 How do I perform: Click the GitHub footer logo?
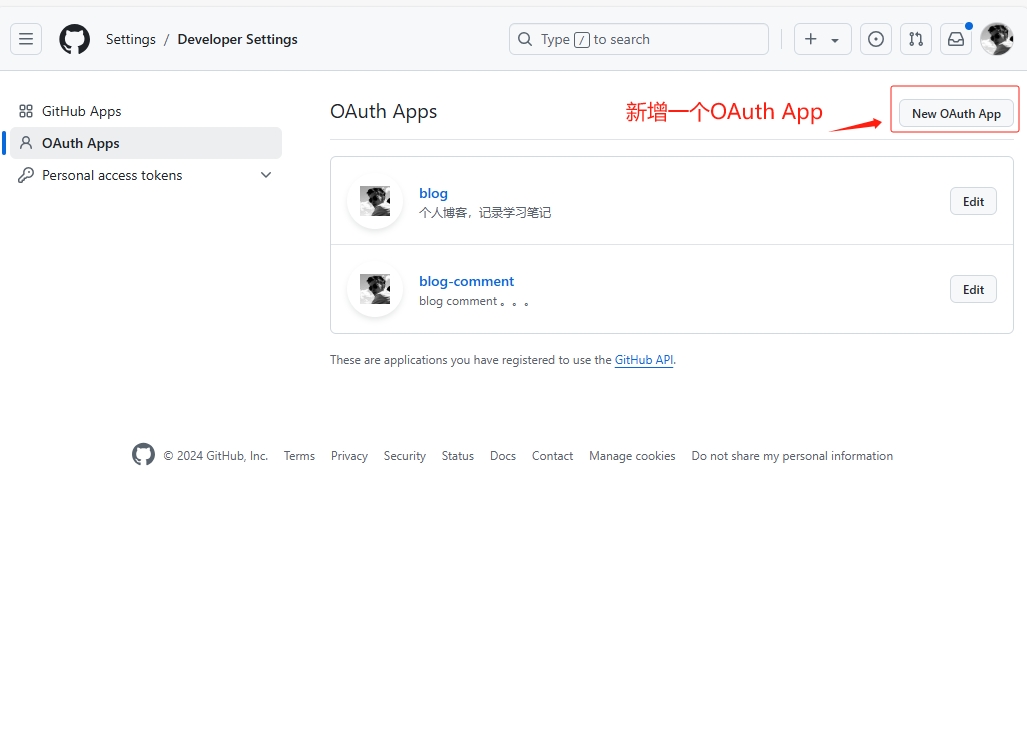click(144, 455)
